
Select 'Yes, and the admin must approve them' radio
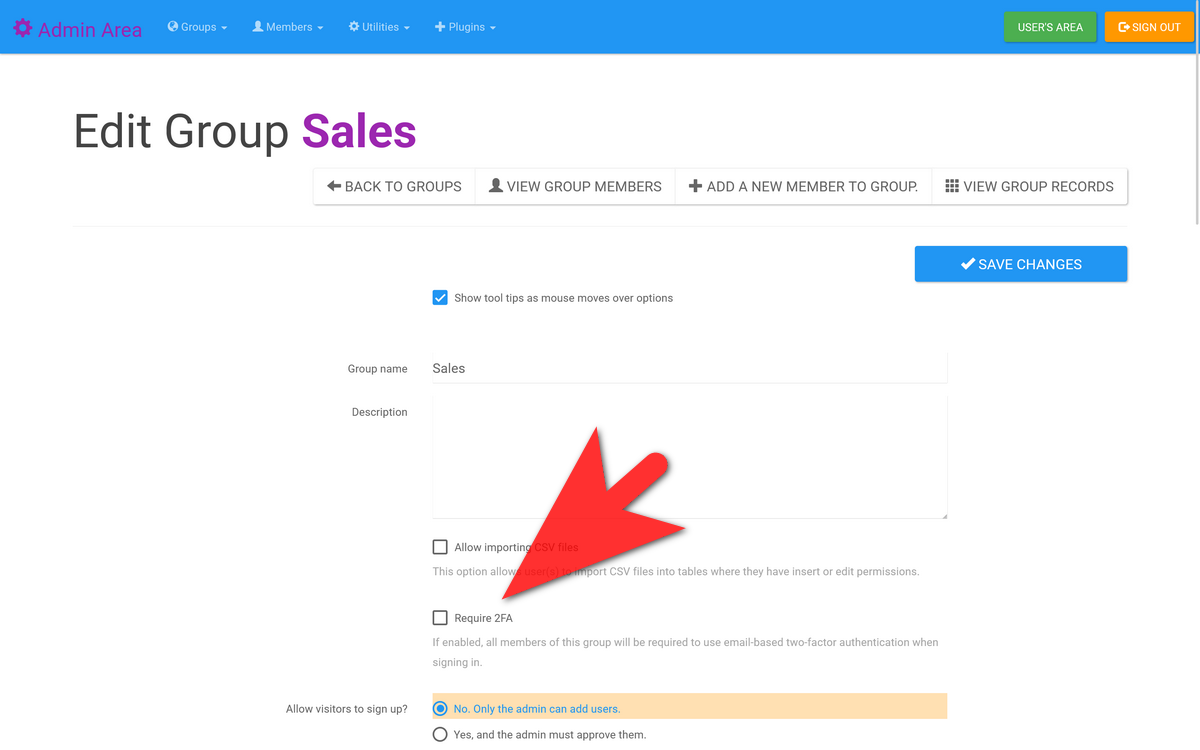440,735
